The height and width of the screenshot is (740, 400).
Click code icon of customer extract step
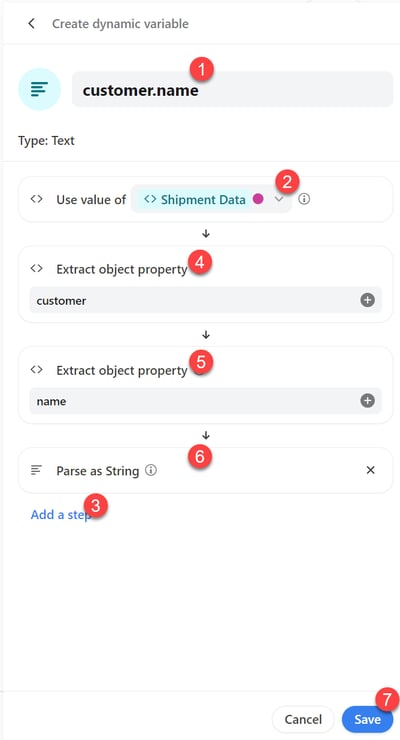coord(36,269)
